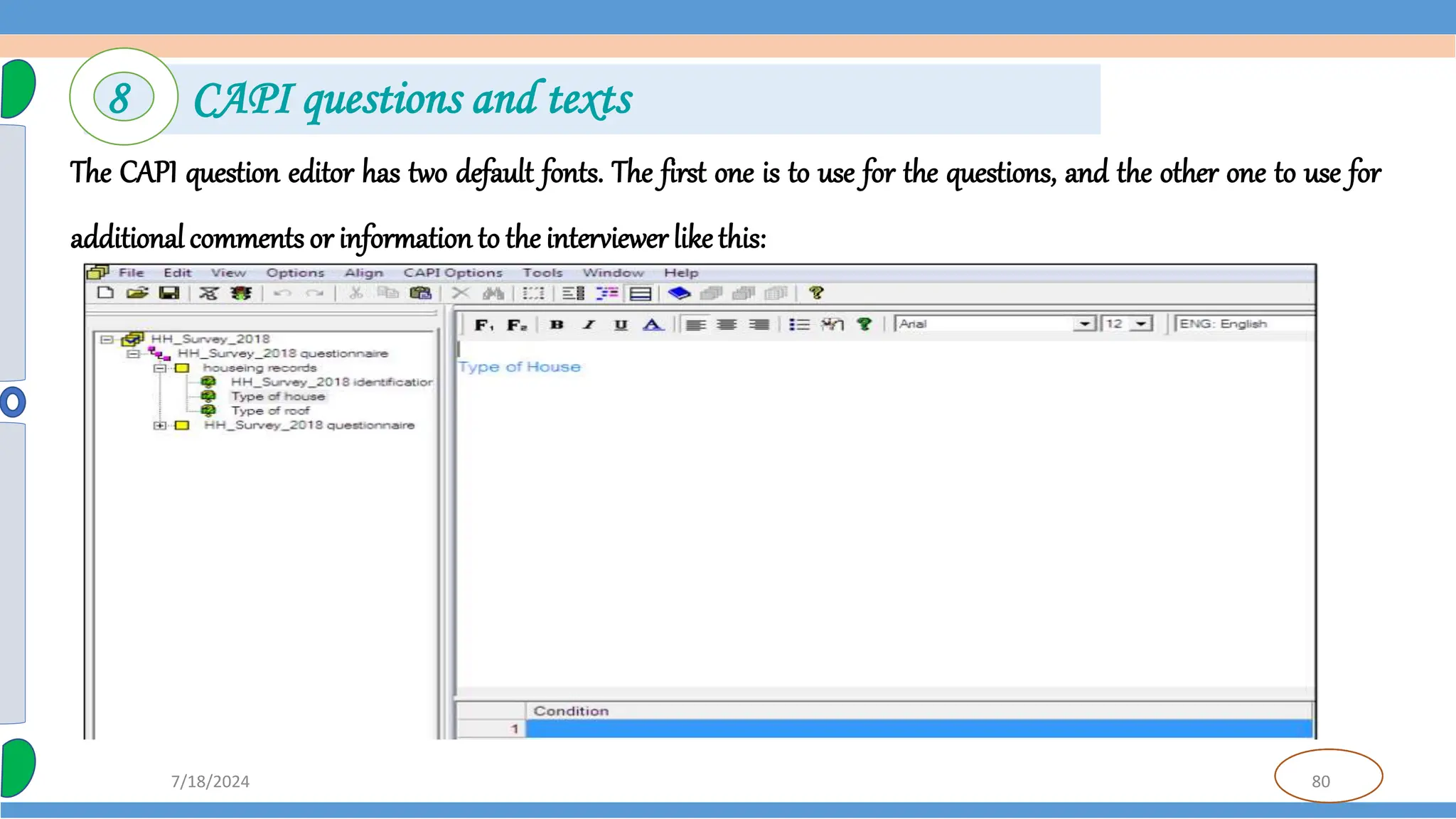This screenshot has width=1456, height=819.
Task: Open the Options menu
Action: [295, 273]
